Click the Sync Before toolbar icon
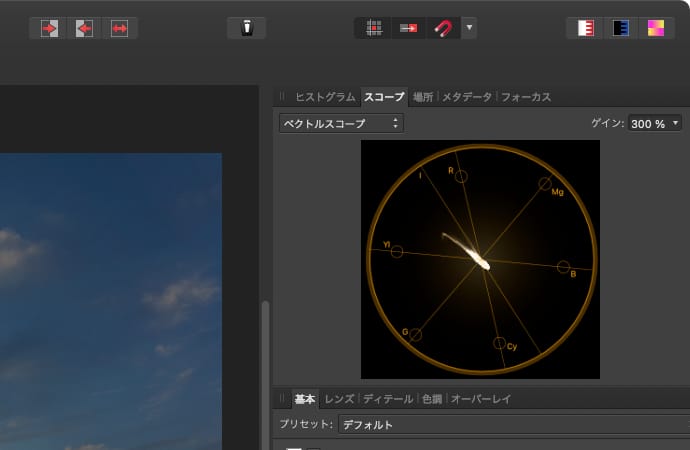Screen dimensions: 690x450 click(49, 28)
